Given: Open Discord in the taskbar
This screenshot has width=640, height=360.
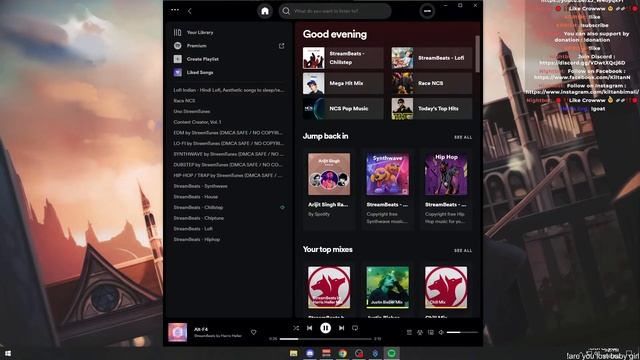Looking at the screenshot, I should (x=310, y=353).
